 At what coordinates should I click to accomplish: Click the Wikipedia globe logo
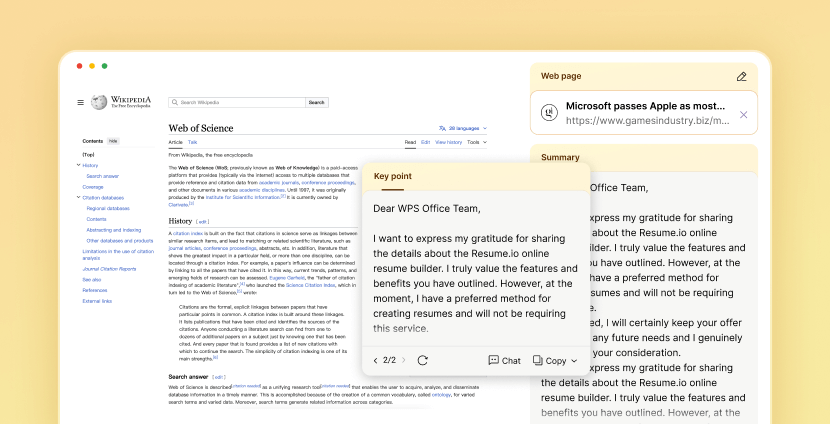[x=99, y=102]
